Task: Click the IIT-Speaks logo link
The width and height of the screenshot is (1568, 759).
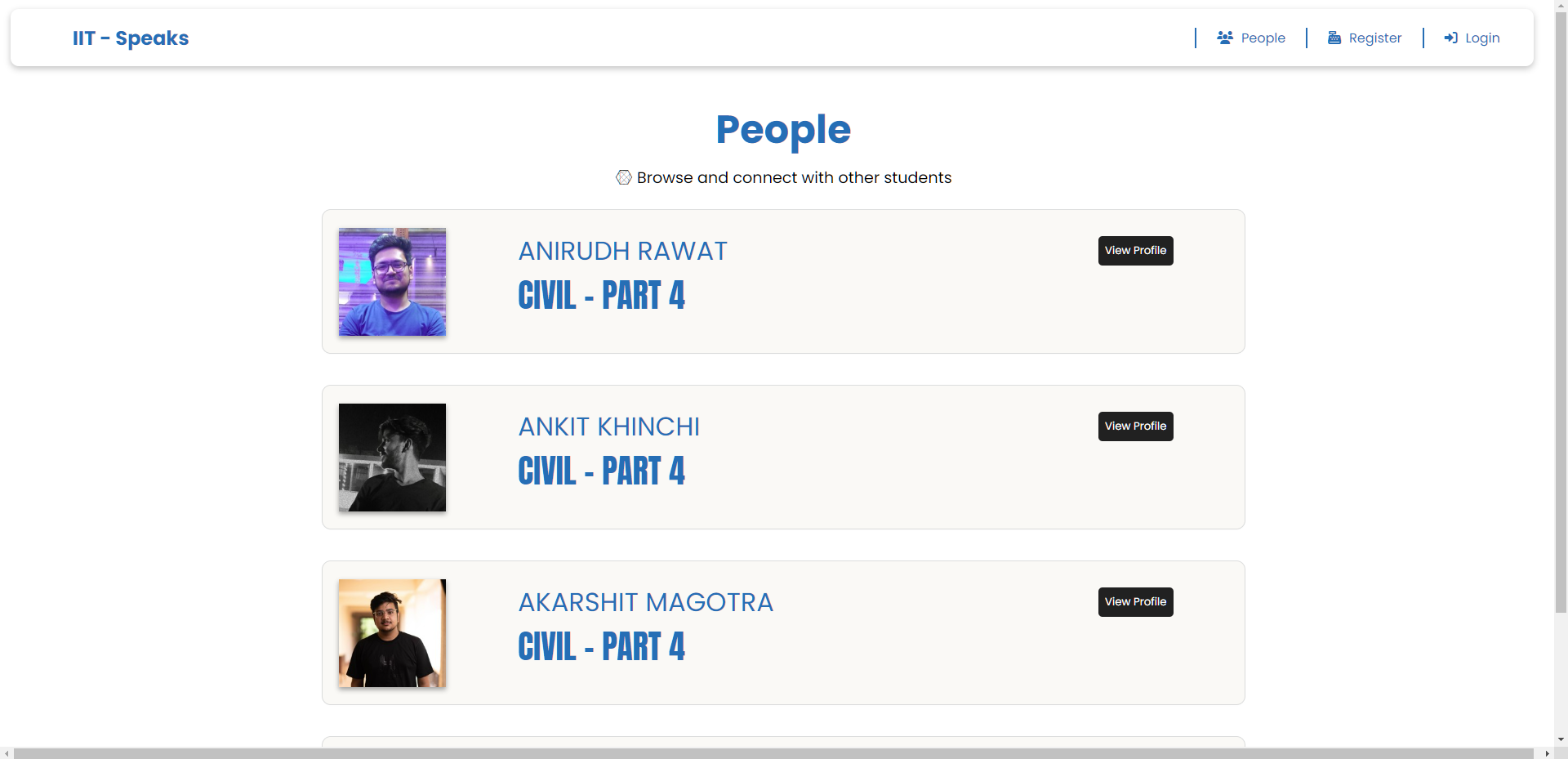Action: click(130, 38)
